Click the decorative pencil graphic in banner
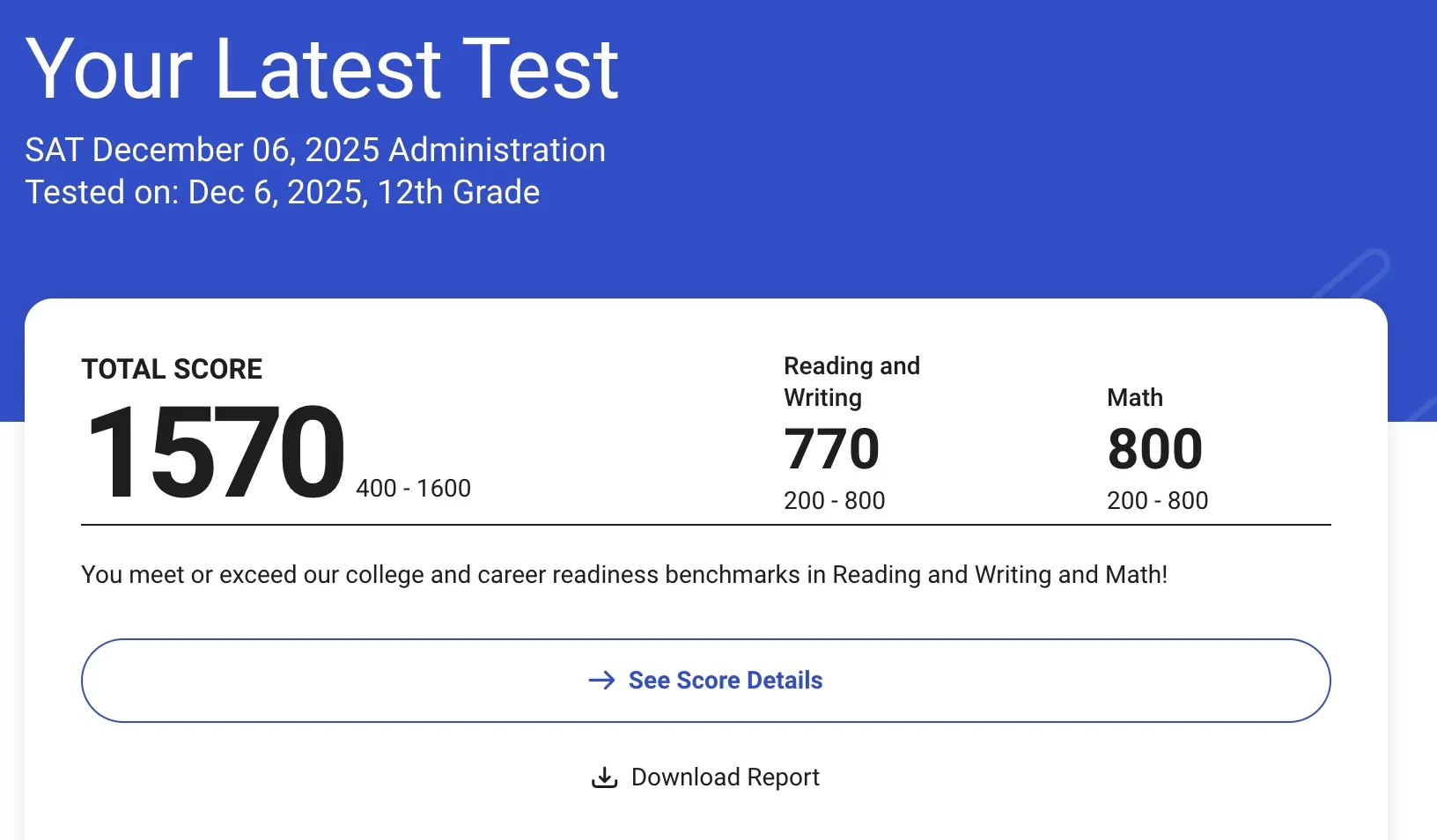 pos(1352,275)
